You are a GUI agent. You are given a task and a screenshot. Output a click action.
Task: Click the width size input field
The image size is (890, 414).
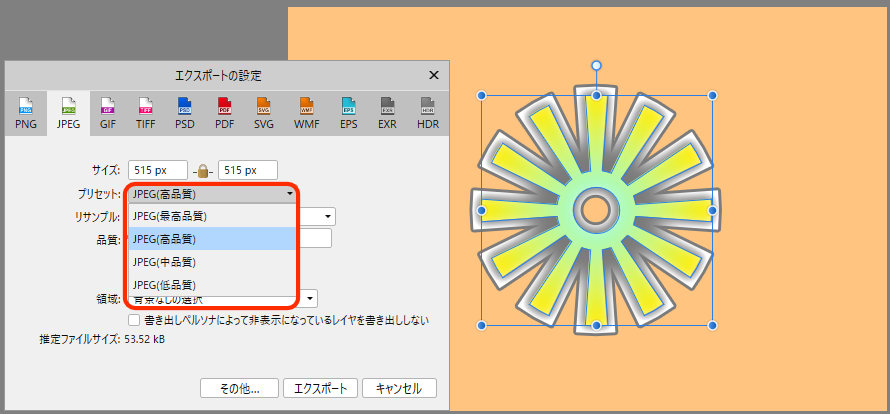coord(157,170)
